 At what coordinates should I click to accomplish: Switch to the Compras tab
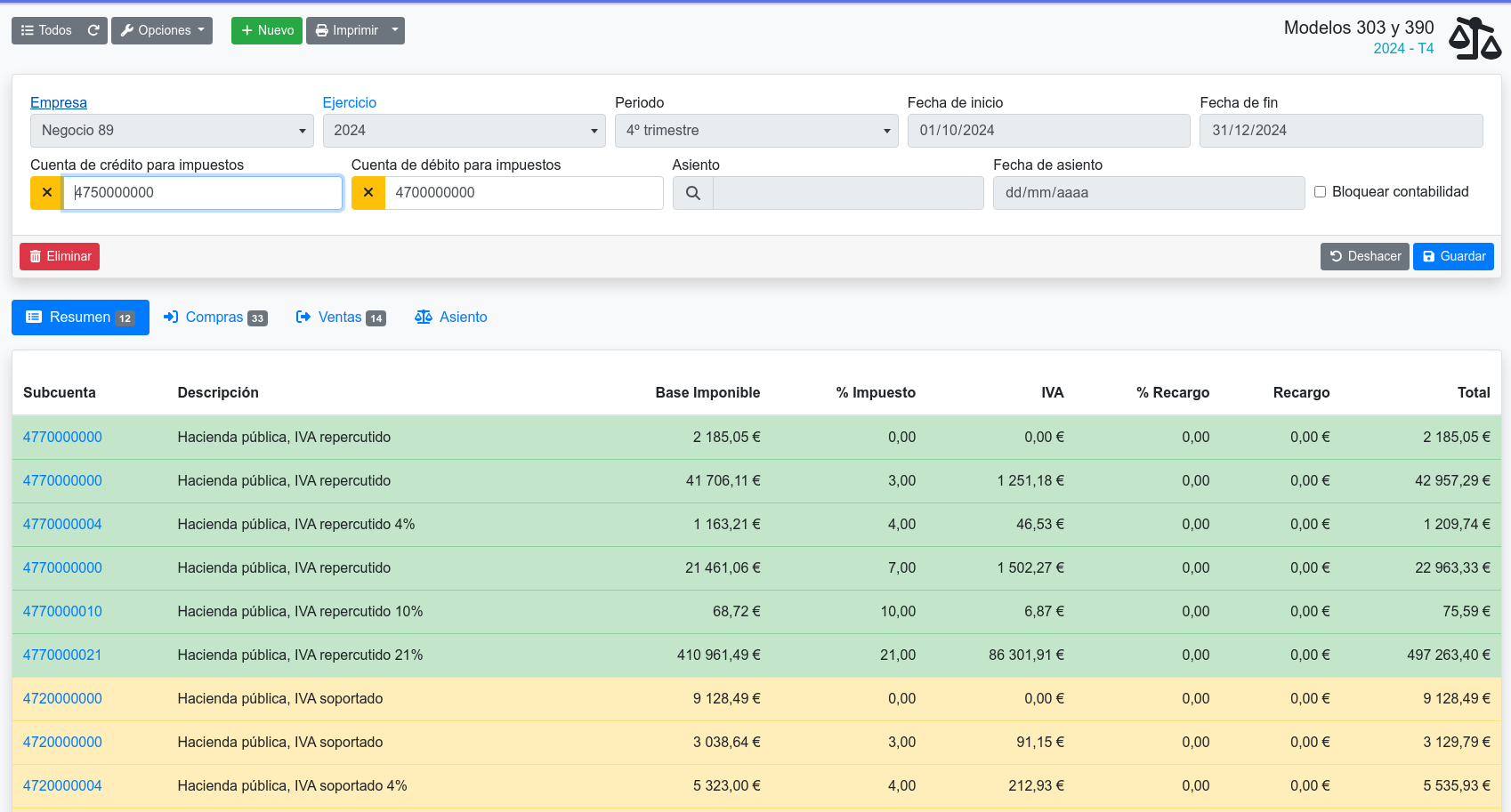coord(214,318)
